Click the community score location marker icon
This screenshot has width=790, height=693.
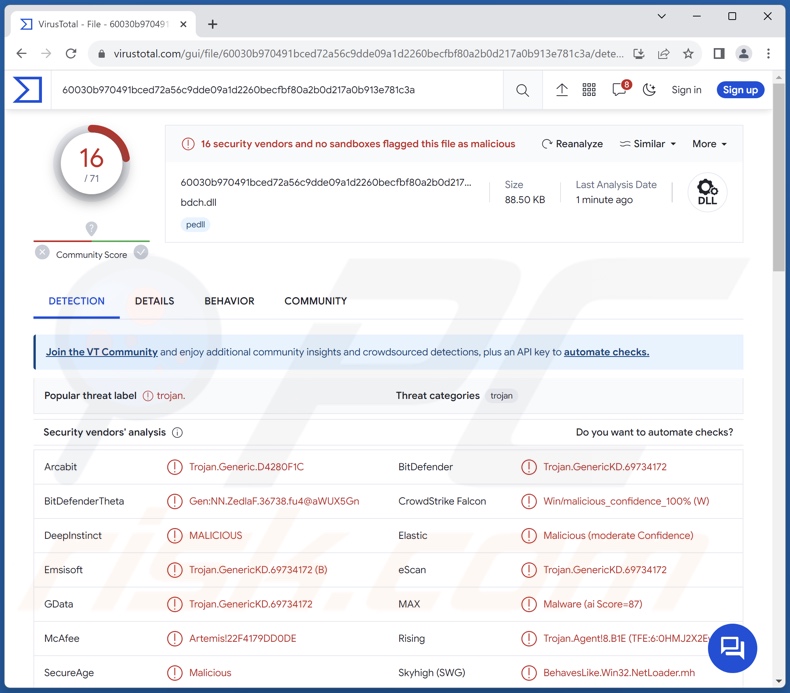pyautogui.click(x=91, y=229)
